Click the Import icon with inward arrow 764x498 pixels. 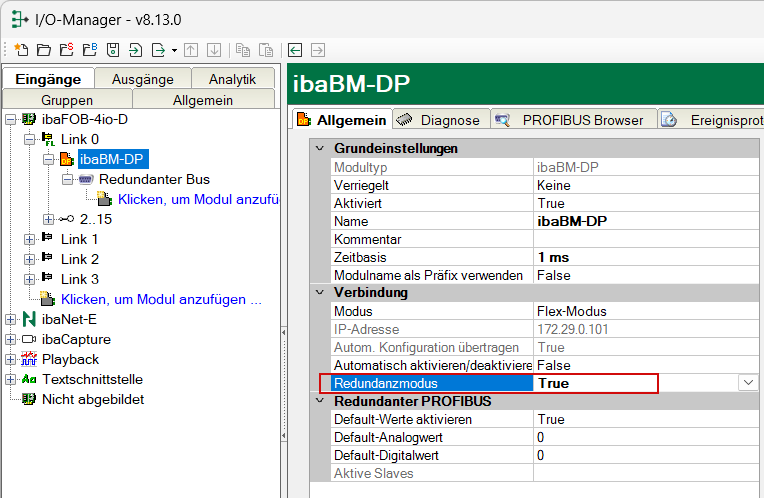(135, 50)
